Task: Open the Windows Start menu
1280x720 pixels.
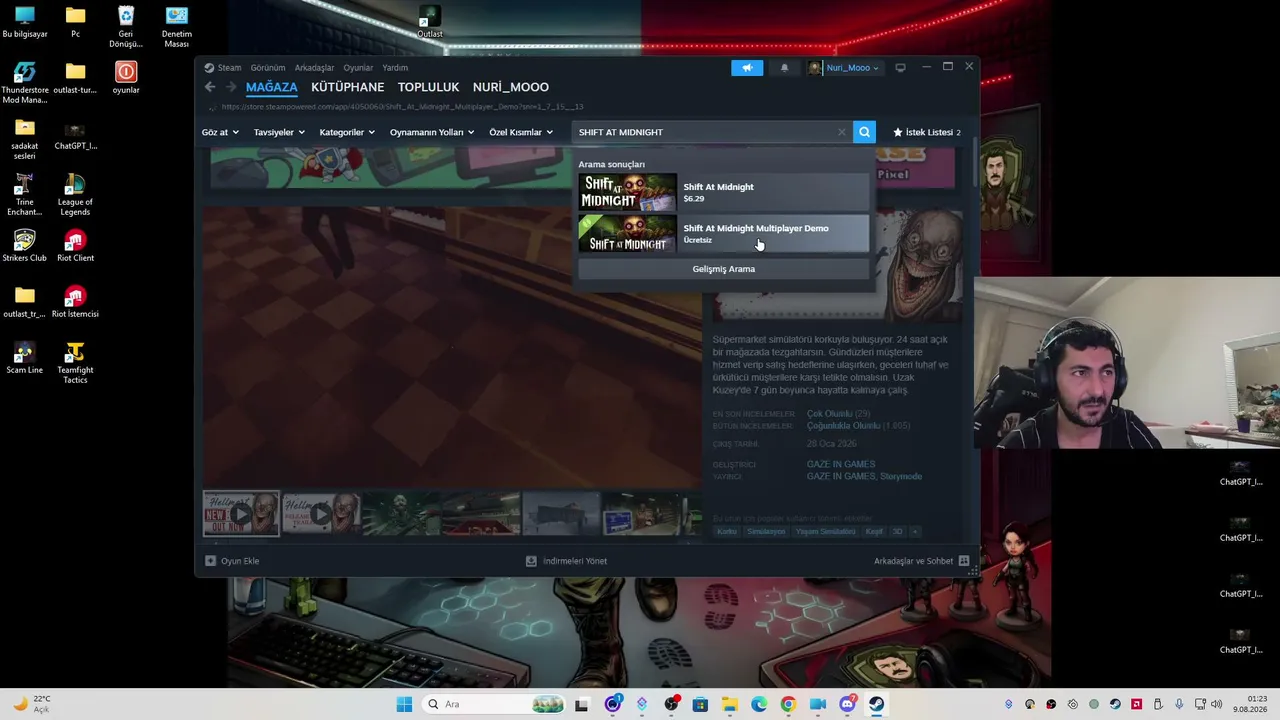Action: coord(404,704)
